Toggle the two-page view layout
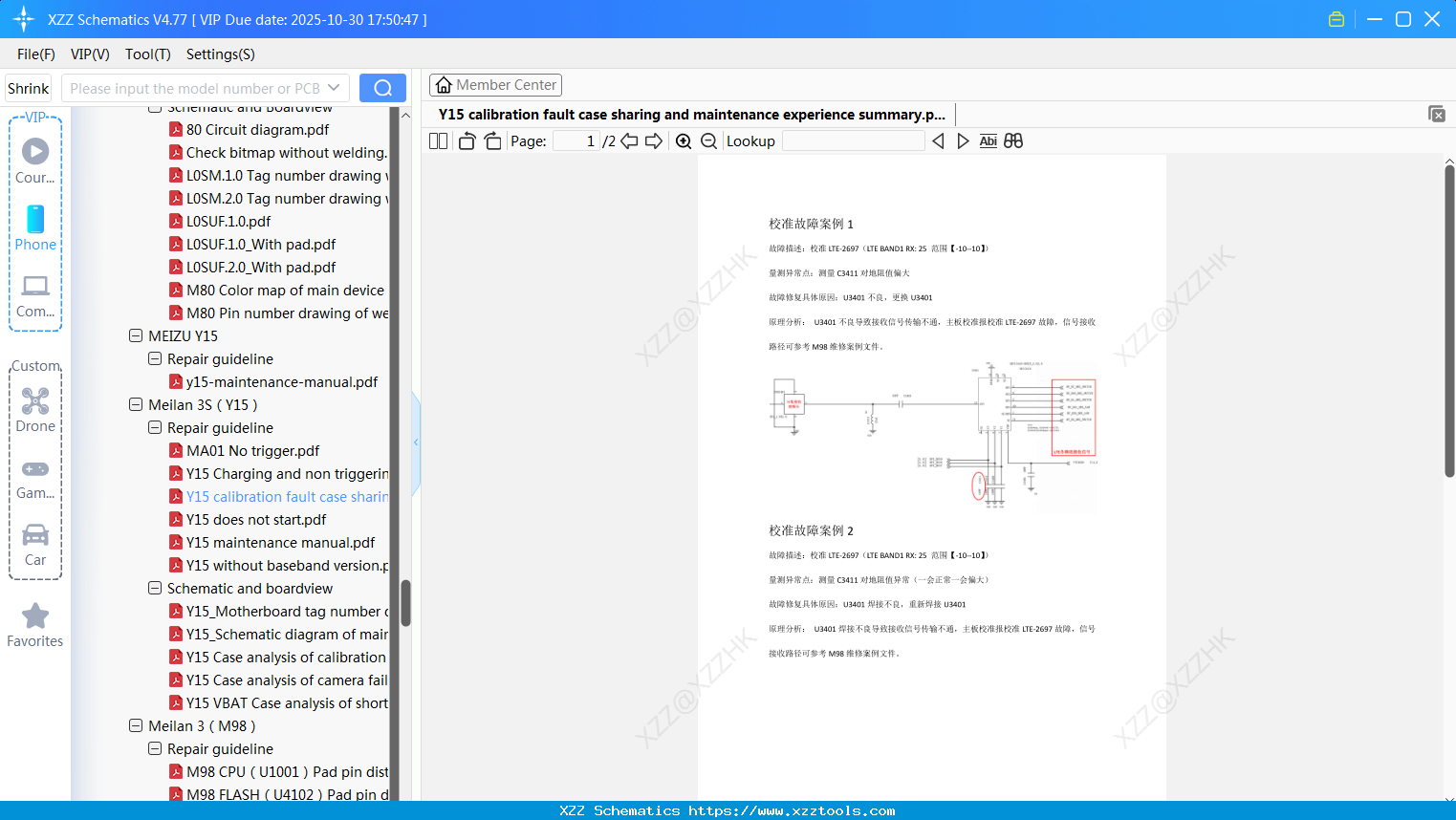This screenshot has height=820, width=1456. click(438, 141)
